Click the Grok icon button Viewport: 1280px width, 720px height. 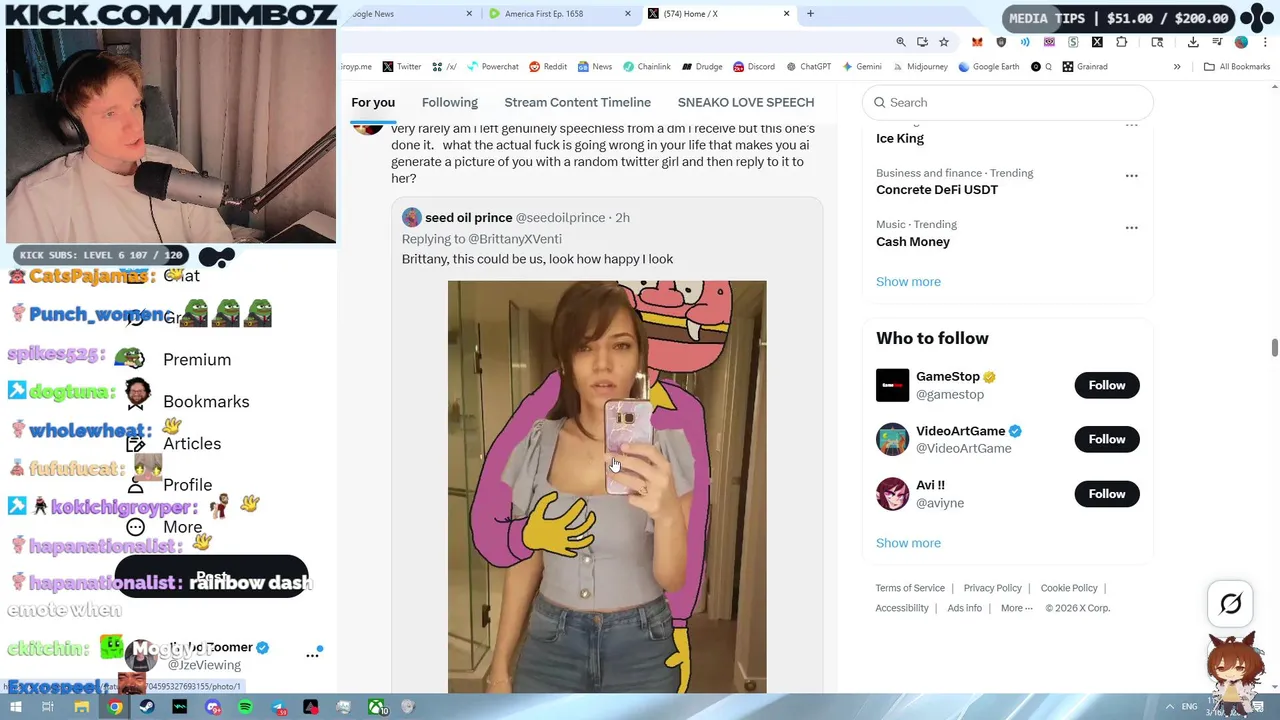pos(1231,603)
